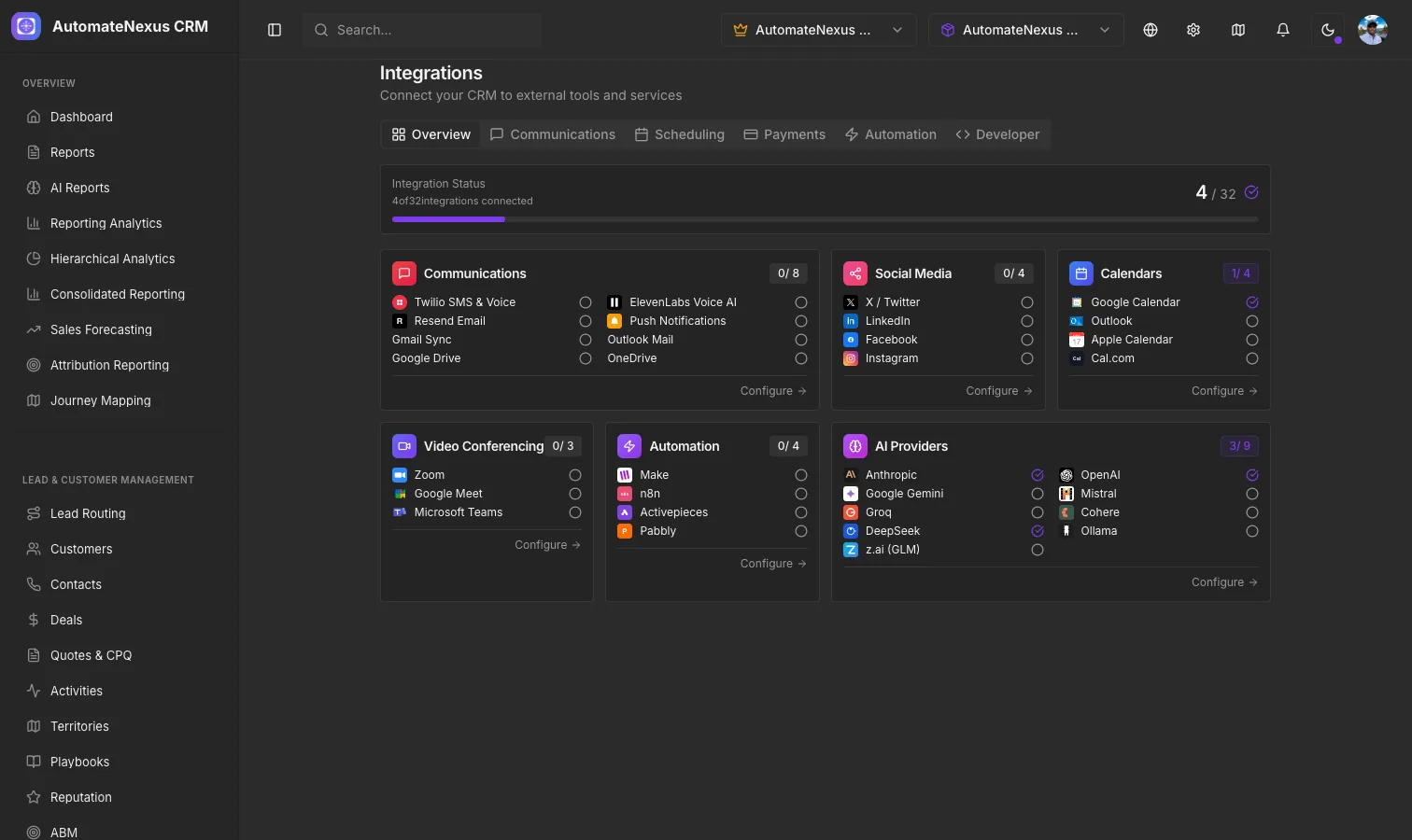Toggle n8n status circle
Image resolution: width=1412 pixels, height=840 pixels.
pos(801,494)
